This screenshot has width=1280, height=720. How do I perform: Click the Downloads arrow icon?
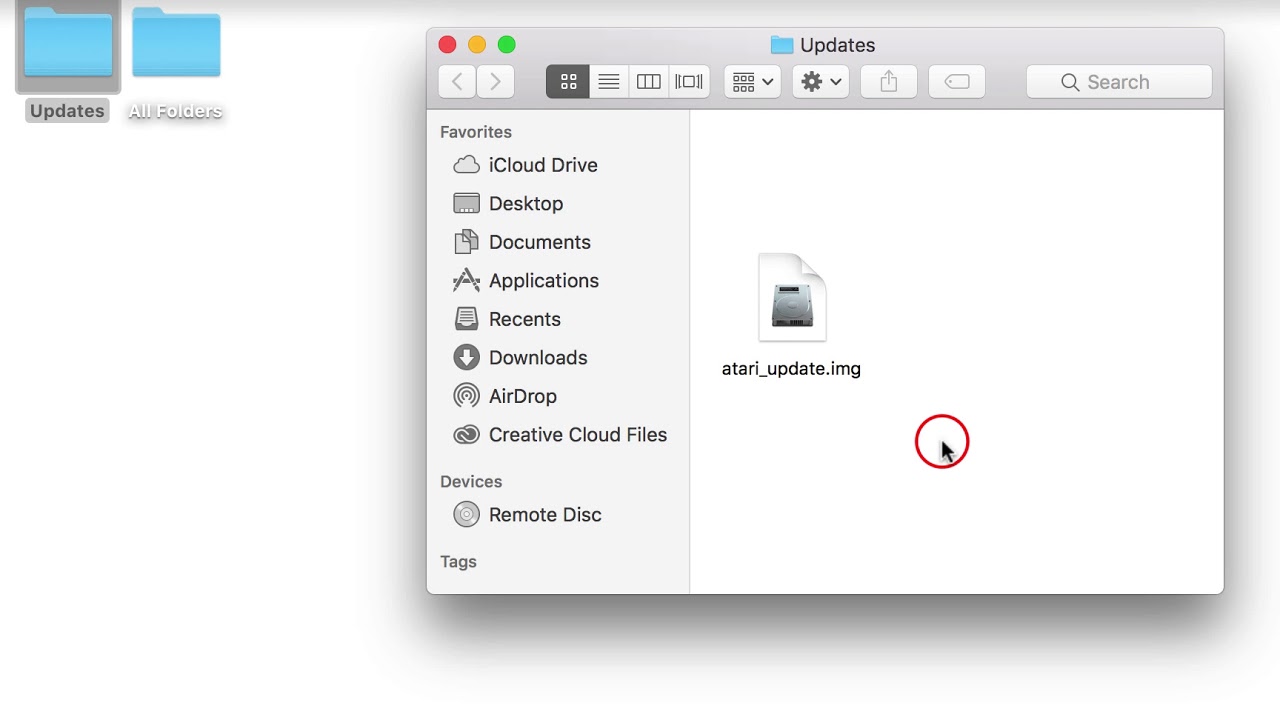click(x=466, y=358)
